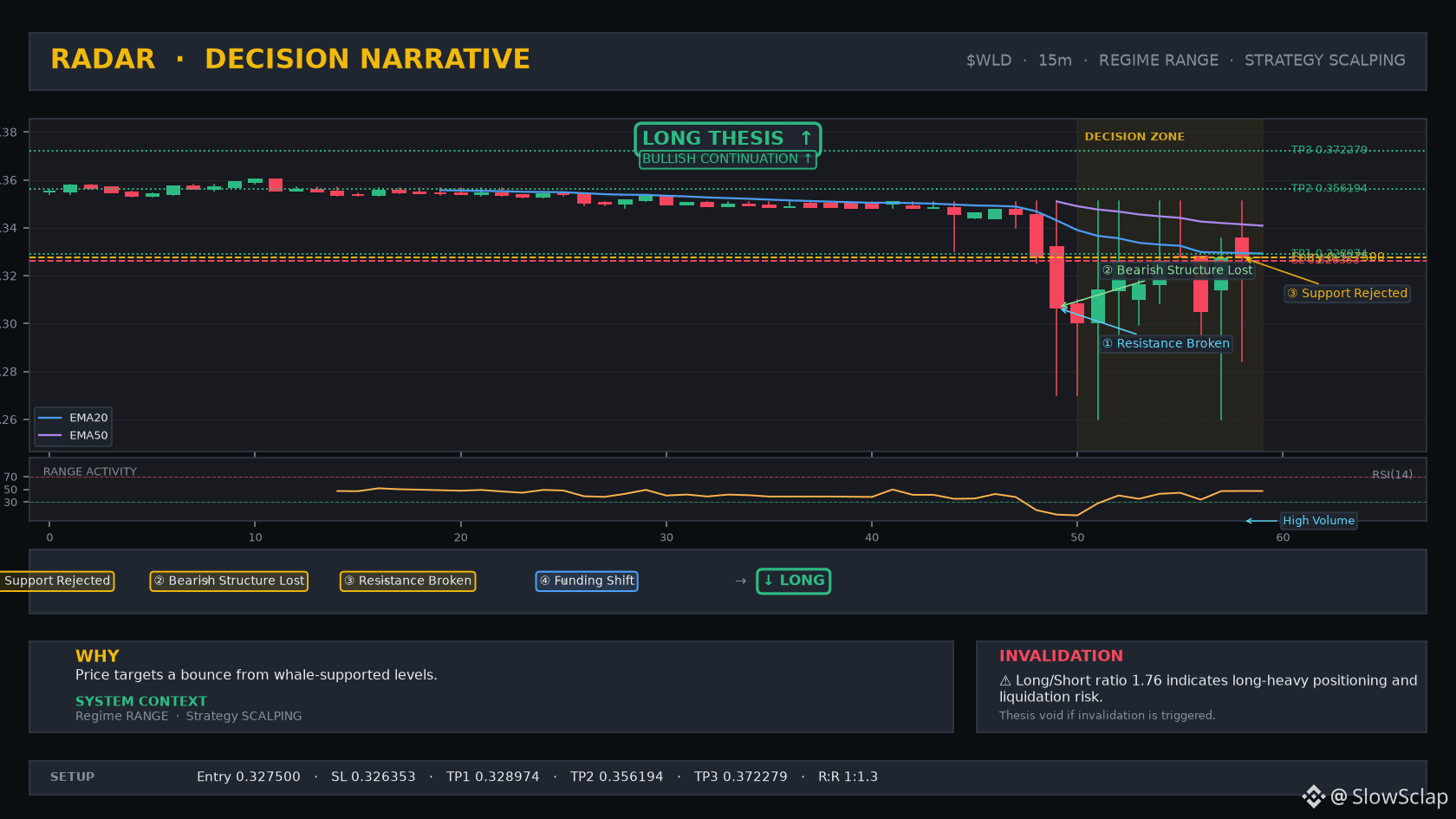
Task: Click SL 0.326353 in the setup bar
Action: click(x=374, y=777)
